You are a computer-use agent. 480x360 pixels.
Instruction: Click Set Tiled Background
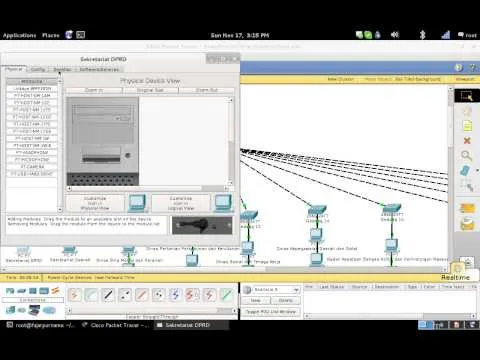418,79
